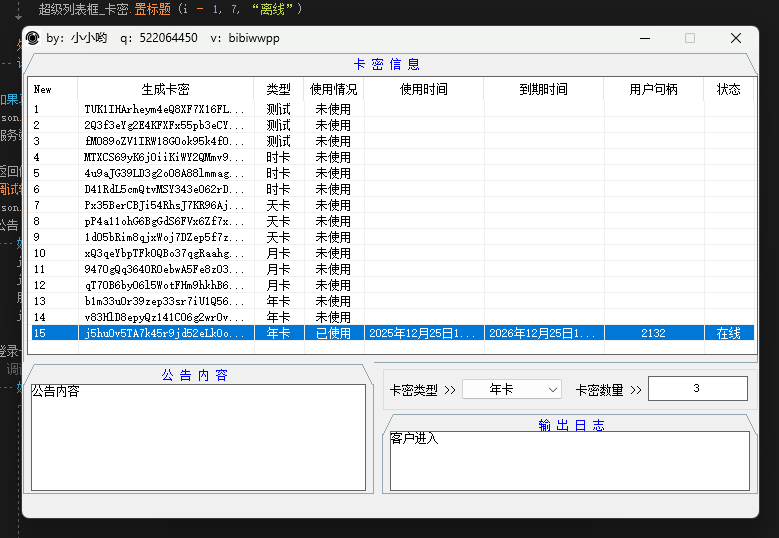Click the app icon in the title bar
Screen dimensions: 779x538
pyautogui.click(x=32, y=39)
